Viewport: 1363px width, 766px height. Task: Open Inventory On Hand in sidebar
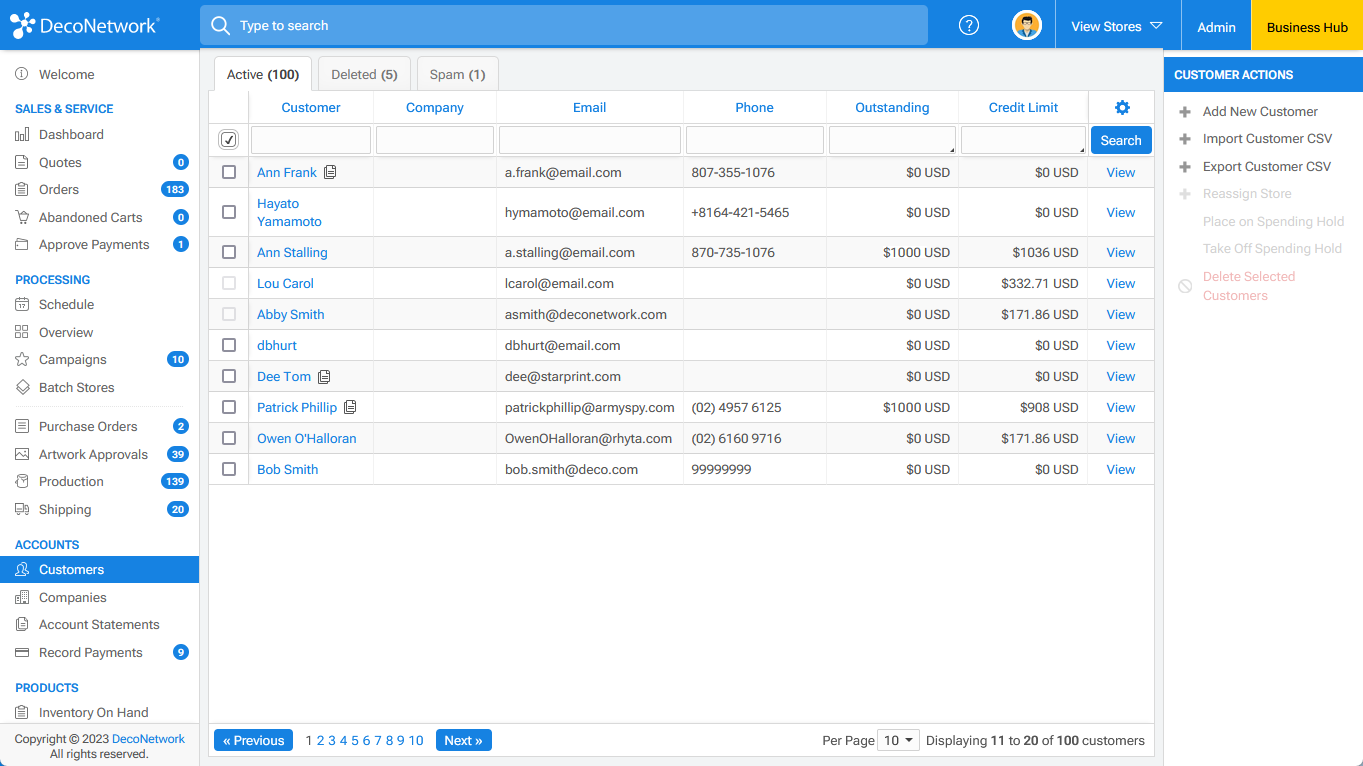tap(93, 712)
